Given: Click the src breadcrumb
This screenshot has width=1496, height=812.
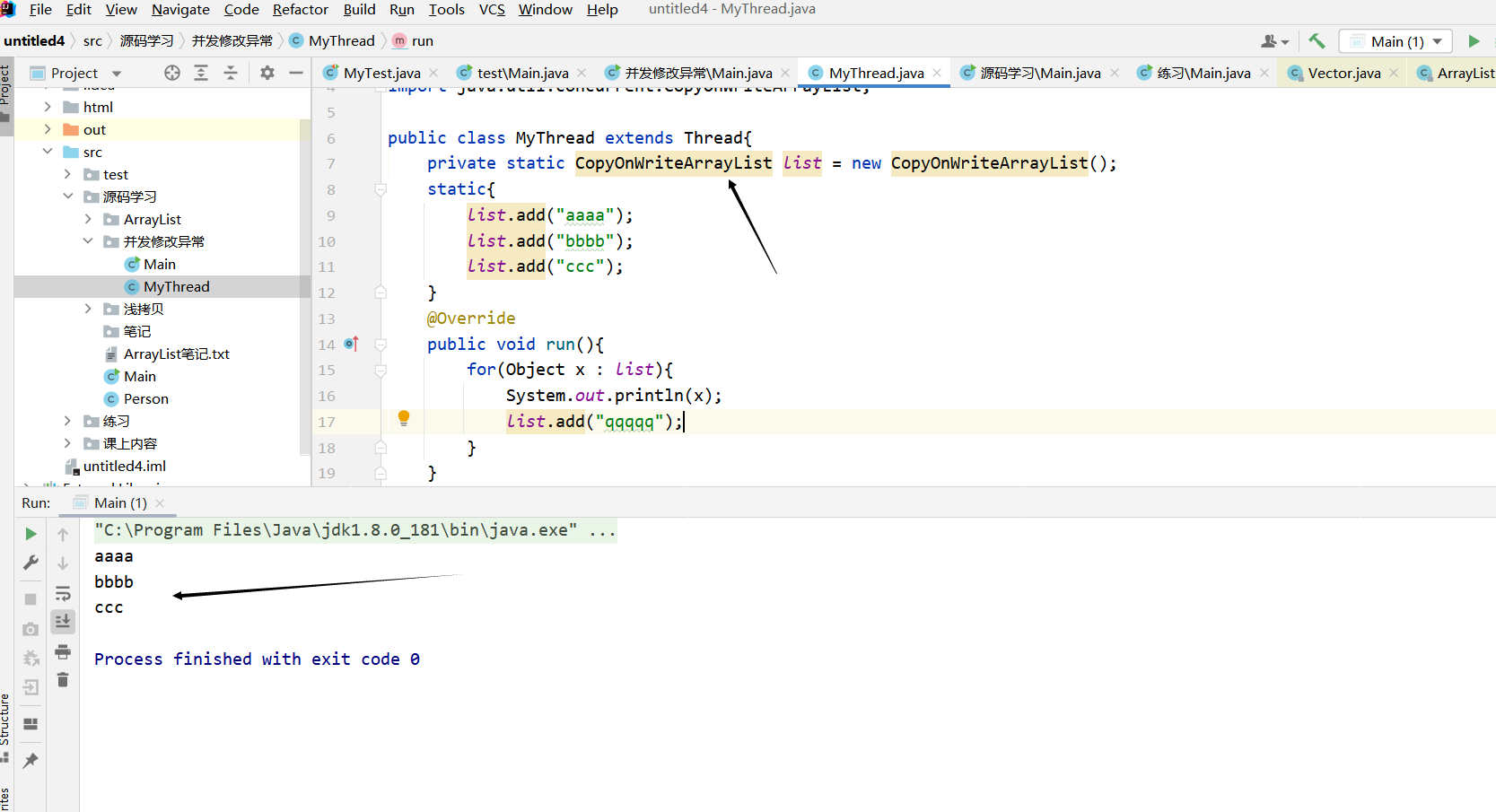Looking at the screenshot, I should pyautogui.click(x=92, y=41).
